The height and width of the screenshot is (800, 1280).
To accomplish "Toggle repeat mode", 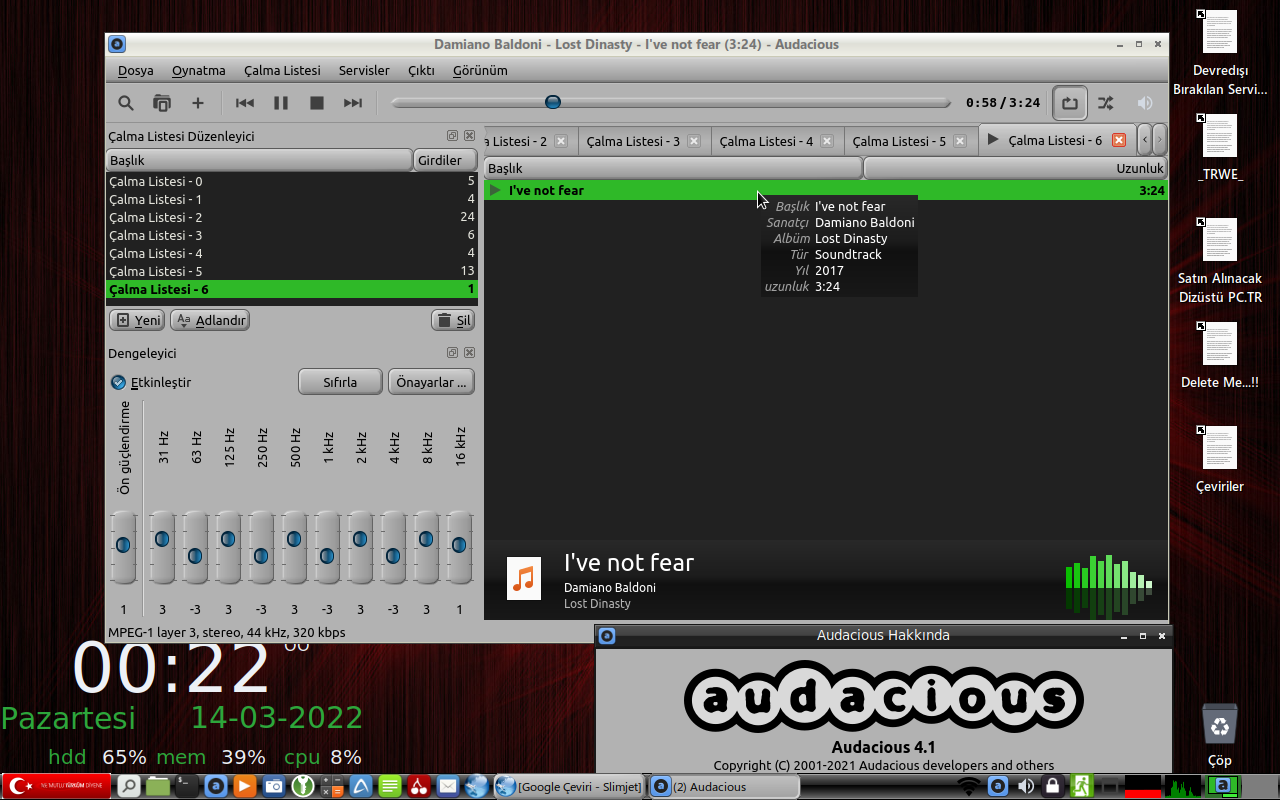I will coord(1069,102).
